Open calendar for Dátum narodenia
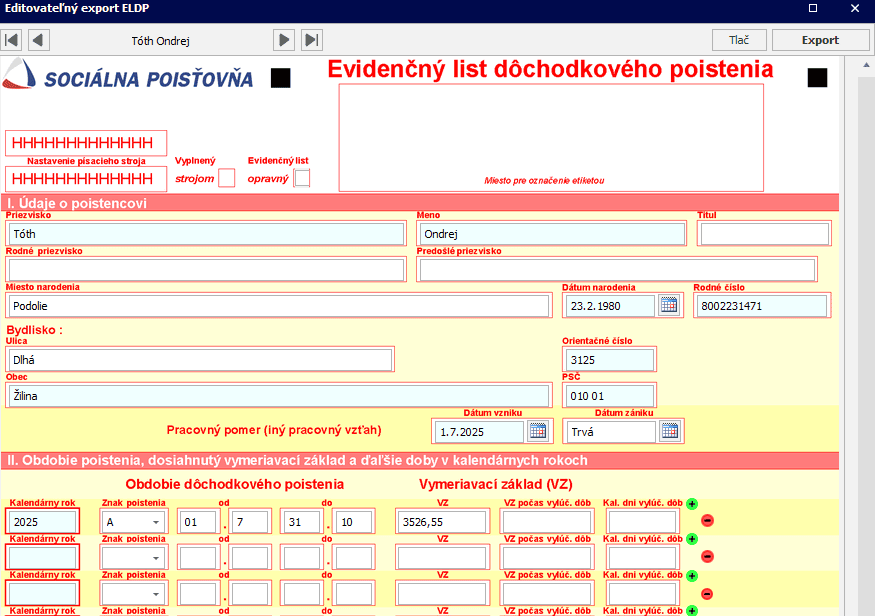The image size is (875, 616). point(669,306)
